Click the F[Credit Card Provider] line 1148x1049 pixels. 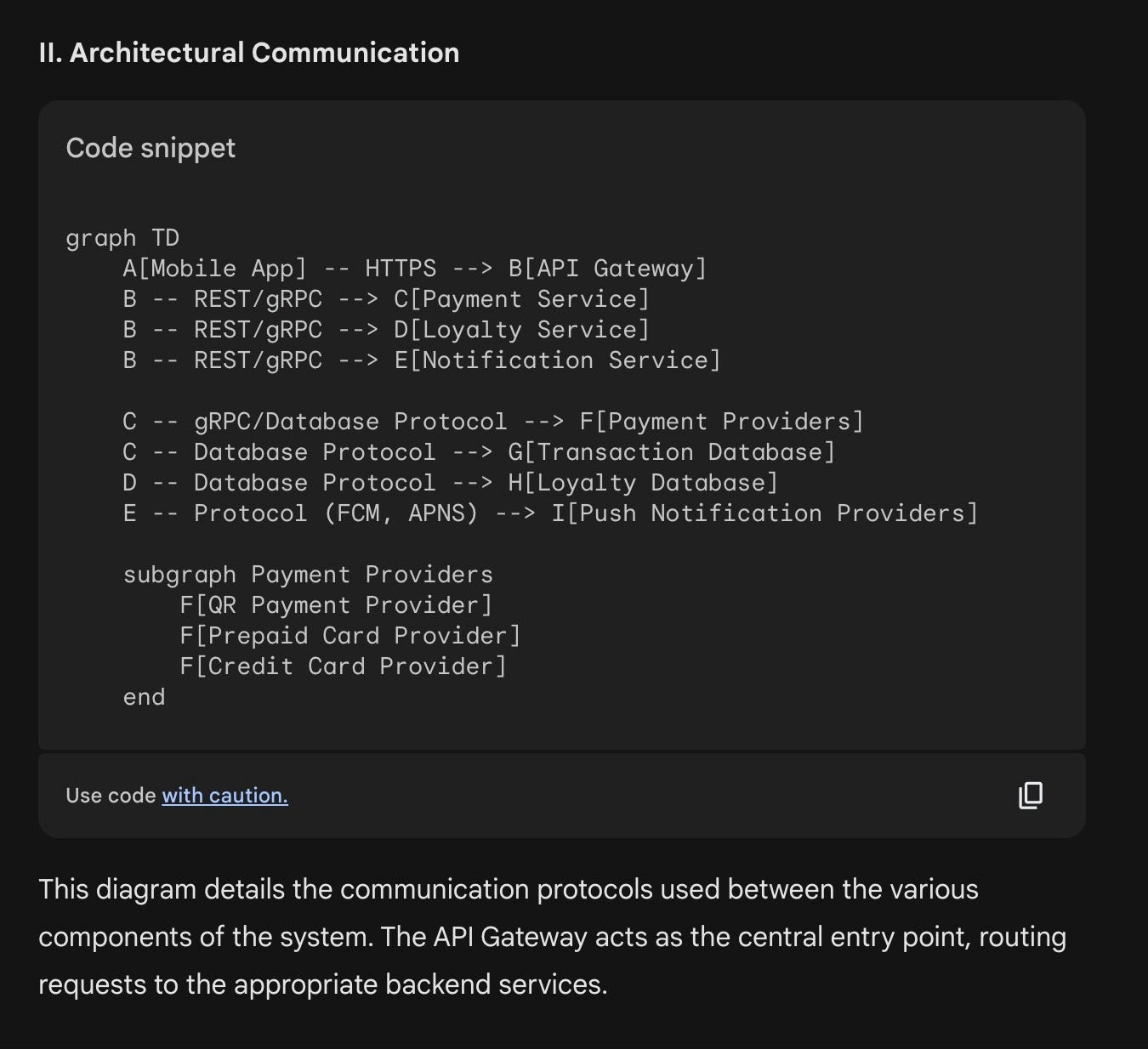343,666
